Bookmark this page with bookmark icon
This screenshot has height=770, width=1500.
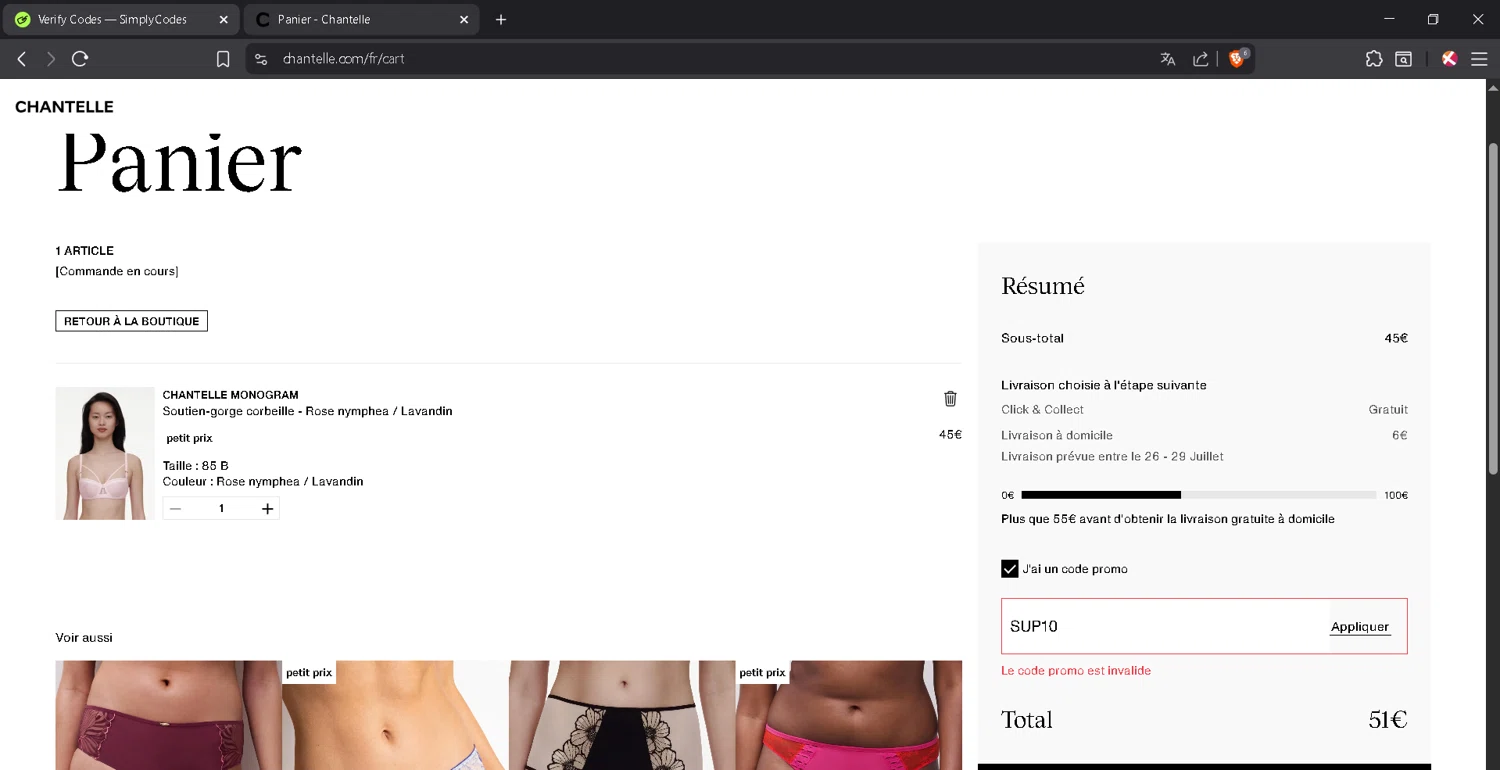[x=223, y=59]
